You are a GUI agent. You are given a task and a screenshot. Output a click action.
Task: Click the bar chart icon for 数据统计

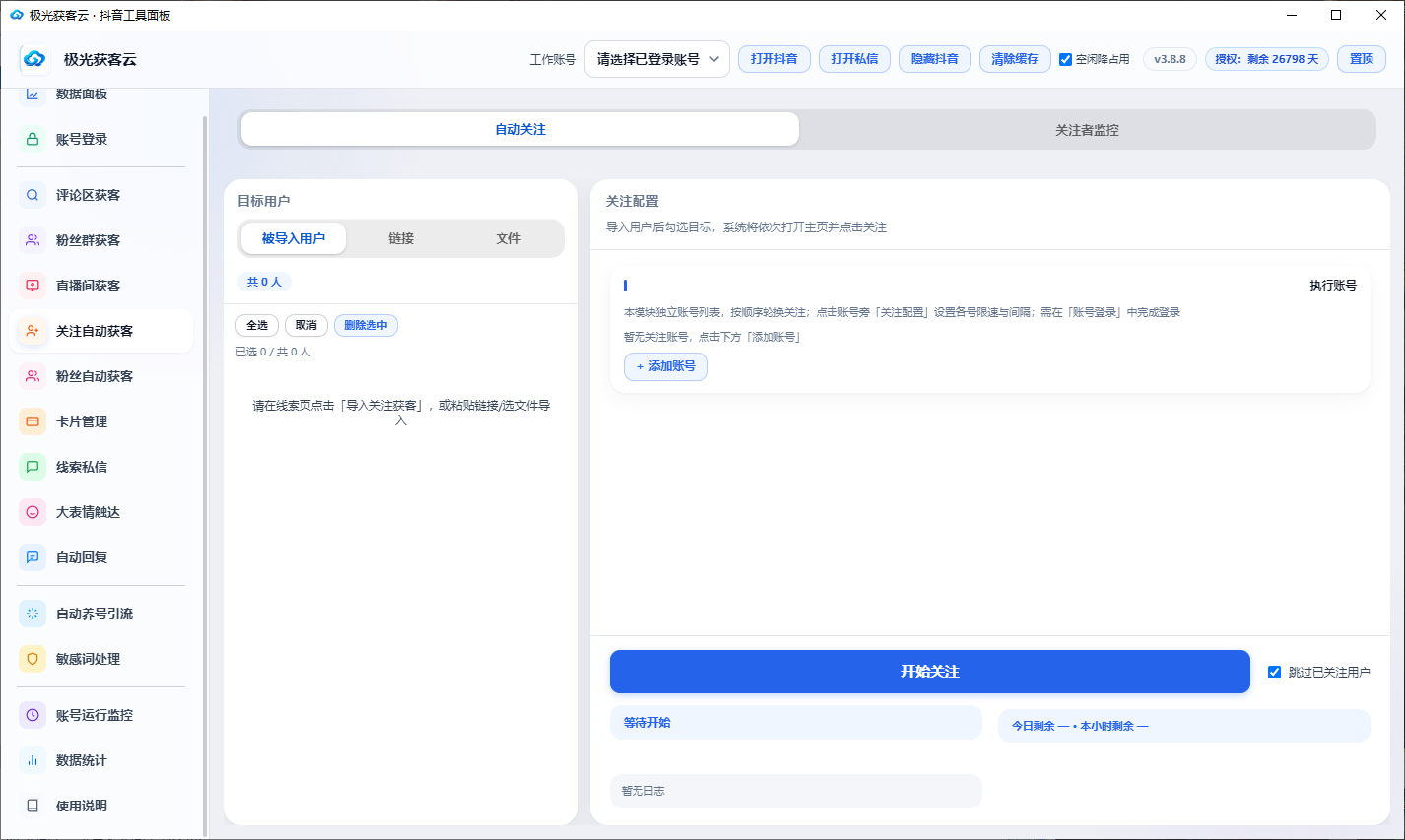click(x=33, y=760)
